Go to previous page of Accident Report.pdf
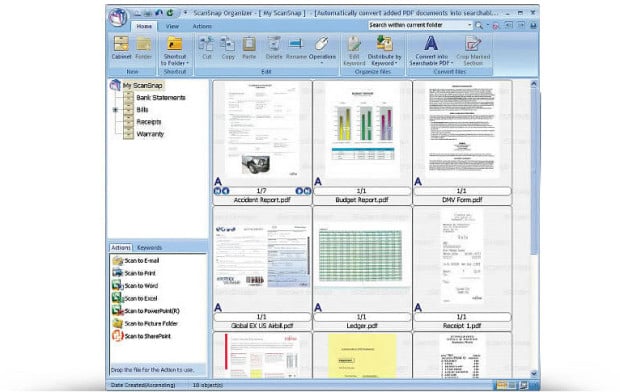Viewport: 620px width, 392px height. coord(225,191)
